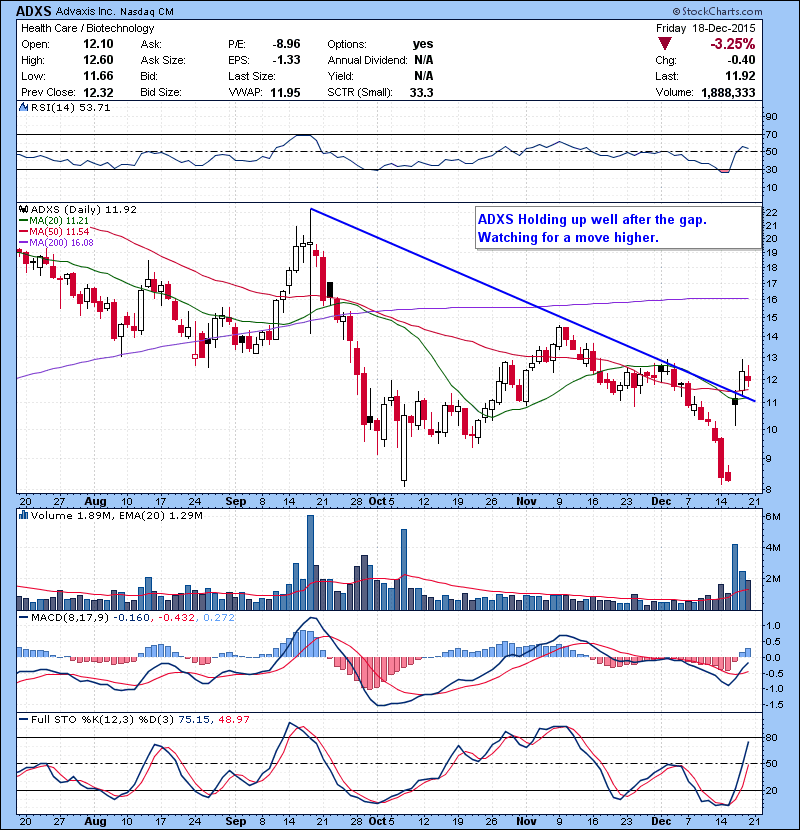Click the Low value 11.66
The image size is (800, 830).
click(x=98, y=76)
